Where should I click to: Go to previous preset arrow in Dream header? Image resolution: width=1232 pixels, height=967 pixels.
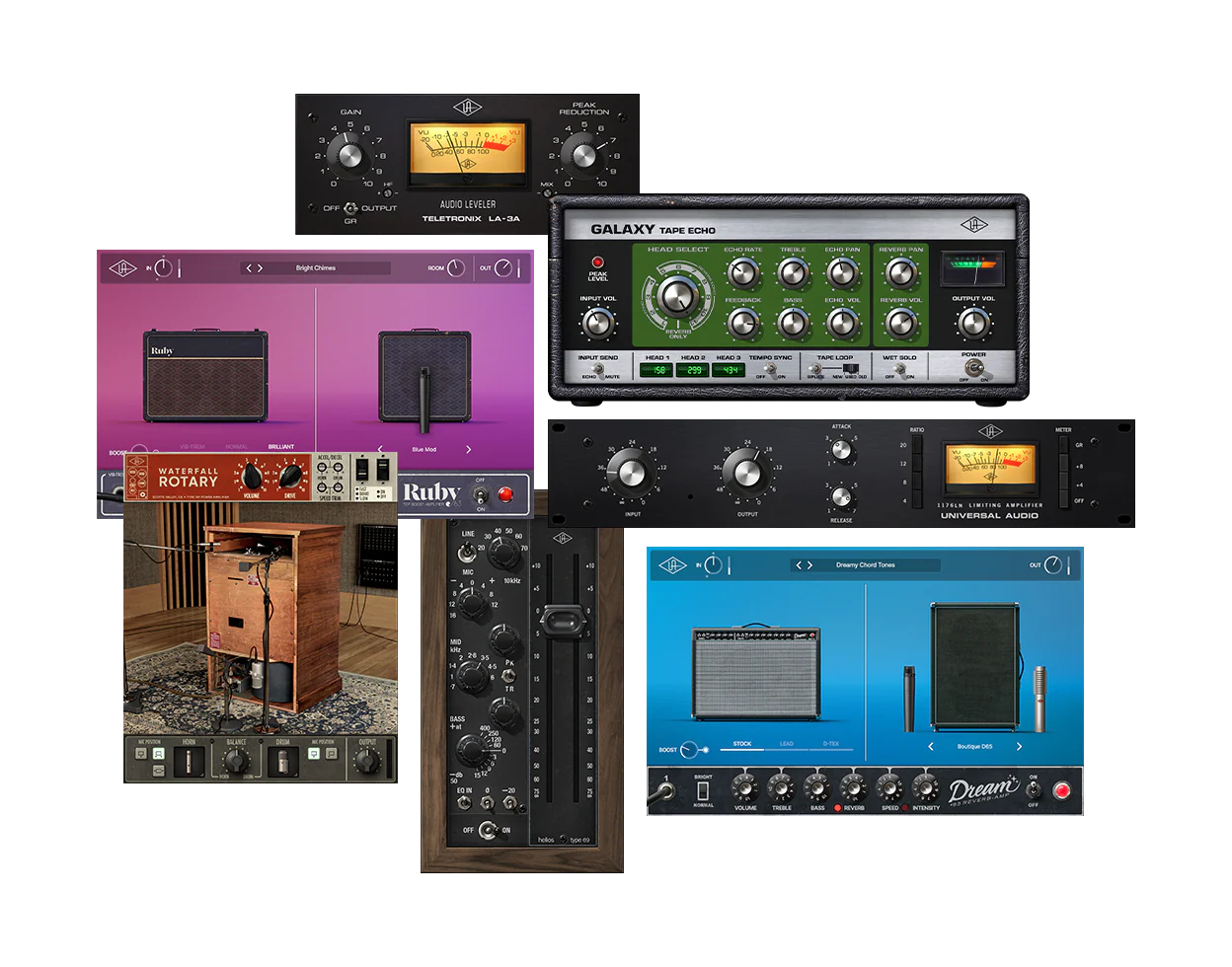[x=799, y=565]
